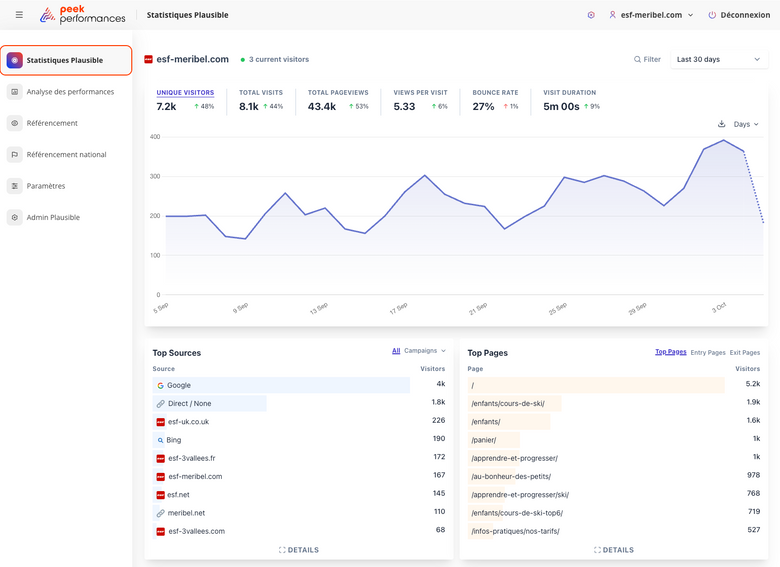Open Analyse des performances in the sidebar
Image resolution: width=780 pixels, height=567 pixels.
pos(66,92)
